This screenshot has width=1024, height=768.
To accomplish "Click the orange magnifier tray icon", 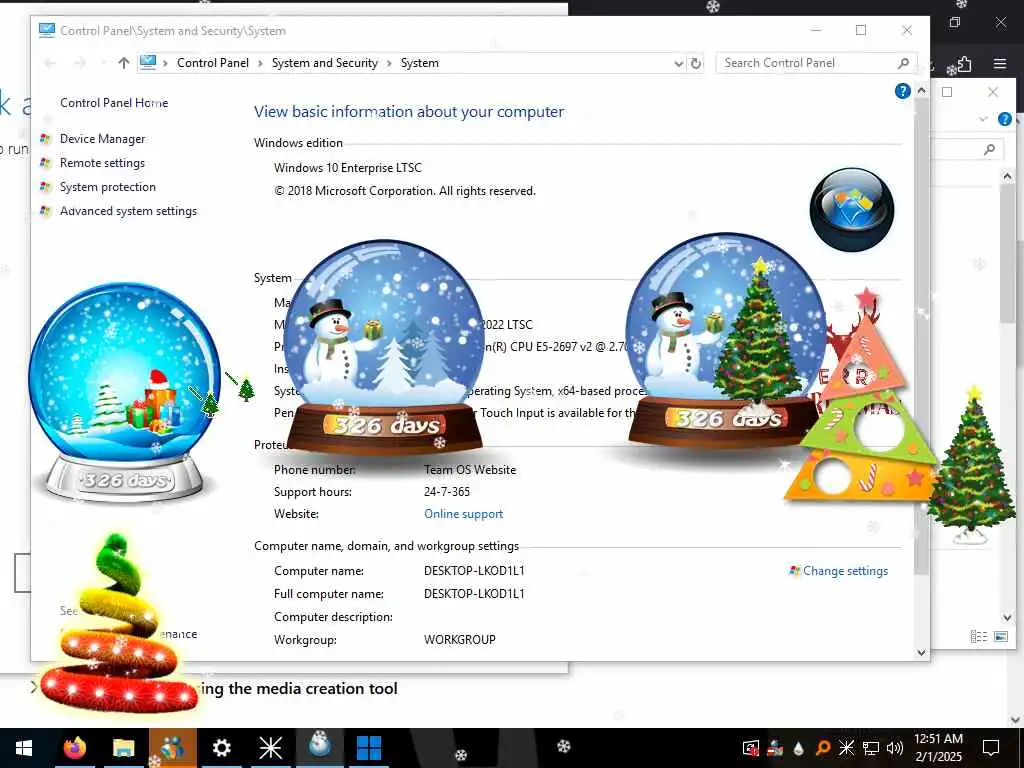I will pyautogui.click(x=823, y=748).
